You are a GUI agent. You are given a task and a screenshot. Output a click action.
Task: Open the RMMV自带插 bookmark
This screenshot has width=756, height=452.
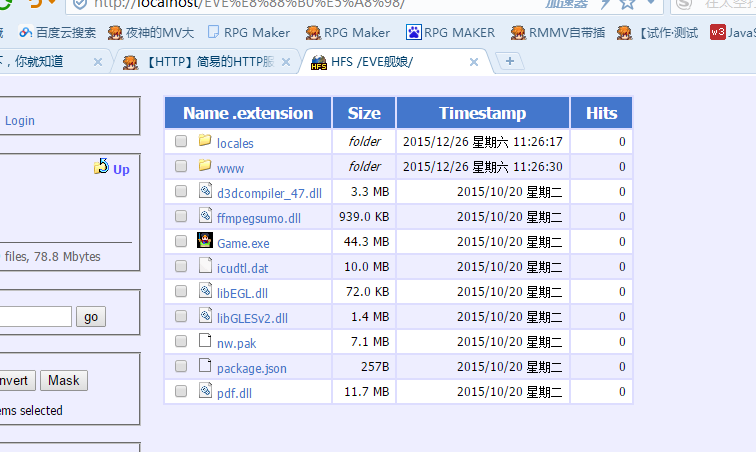click(558, 33)
